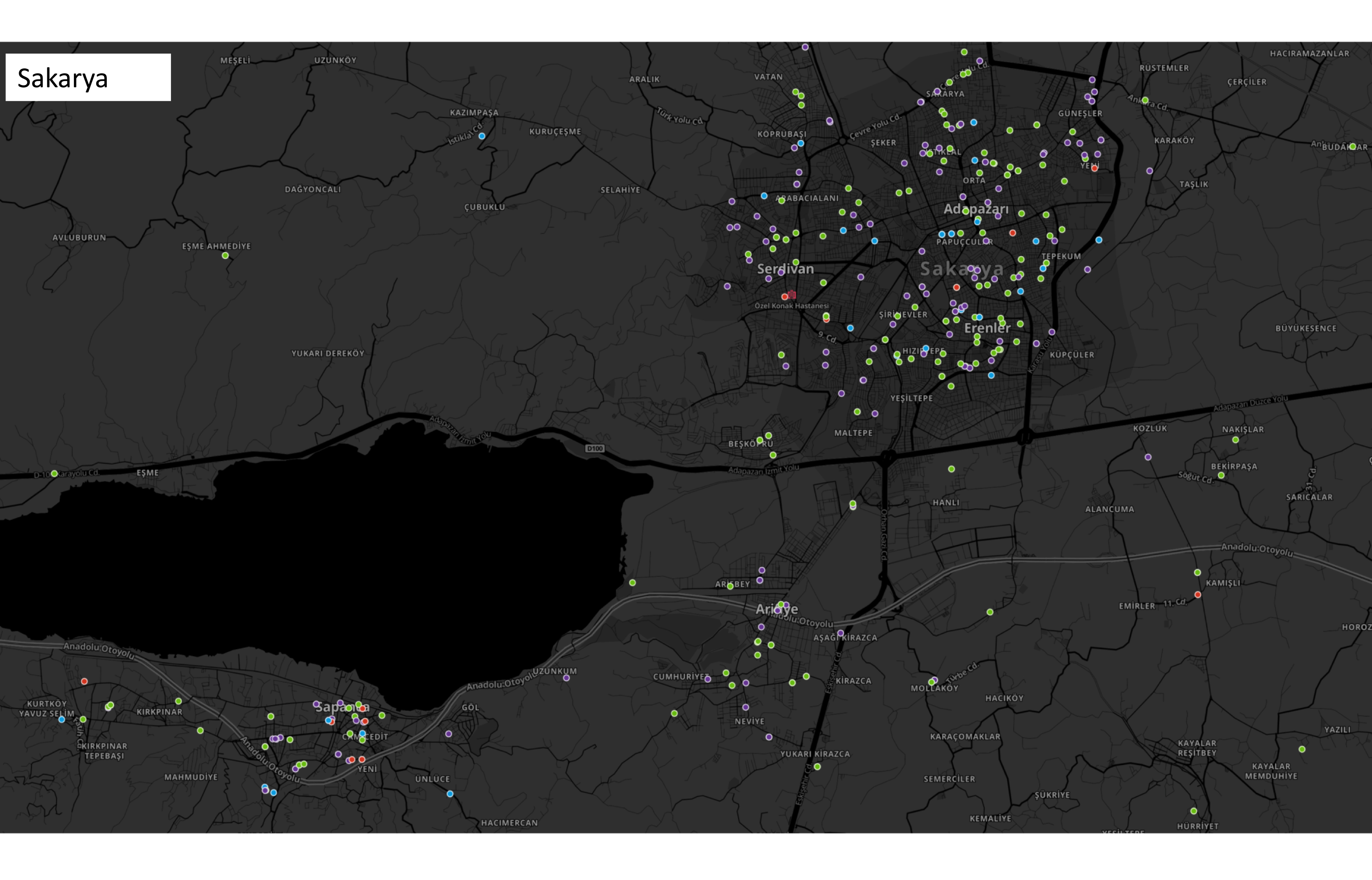Click the Sakarya title box

coord(88,78)
